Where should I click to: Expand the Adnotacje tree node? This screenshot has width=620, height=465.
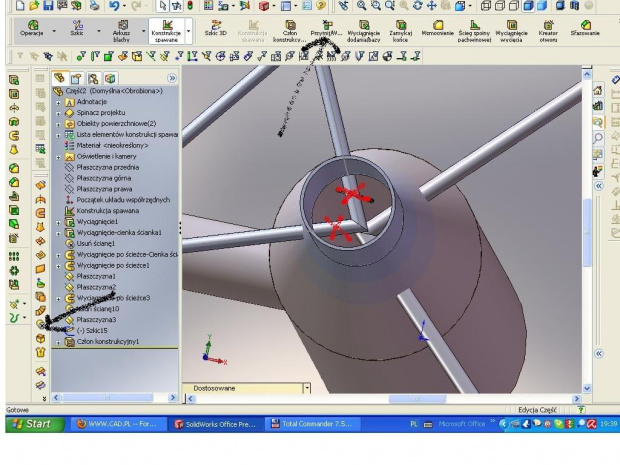coord(58,102)
